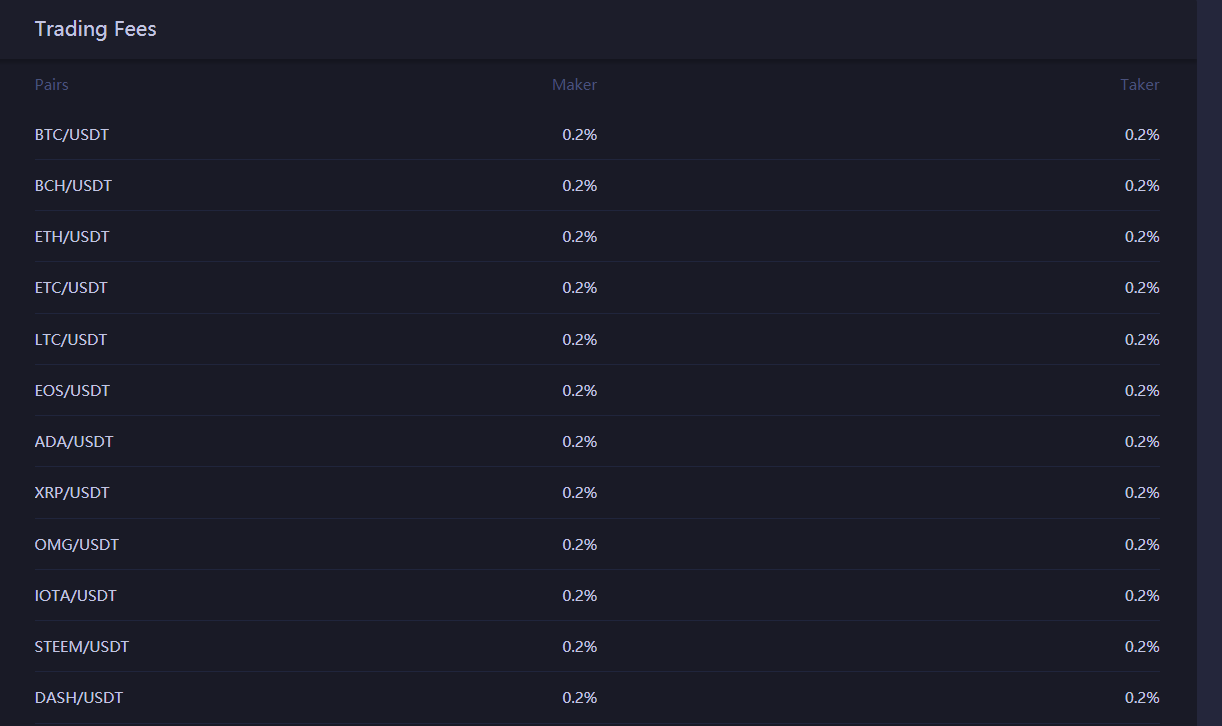Select the DASH/USDT pair row
Image resolution: width=1222 pixels, height=726 pixels.
tap(597, 698)
